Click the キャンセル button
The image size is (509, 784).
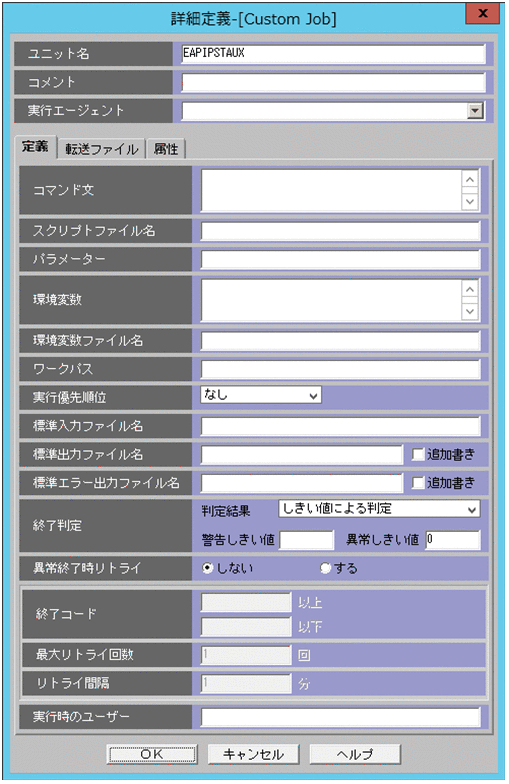click(254, 754)
